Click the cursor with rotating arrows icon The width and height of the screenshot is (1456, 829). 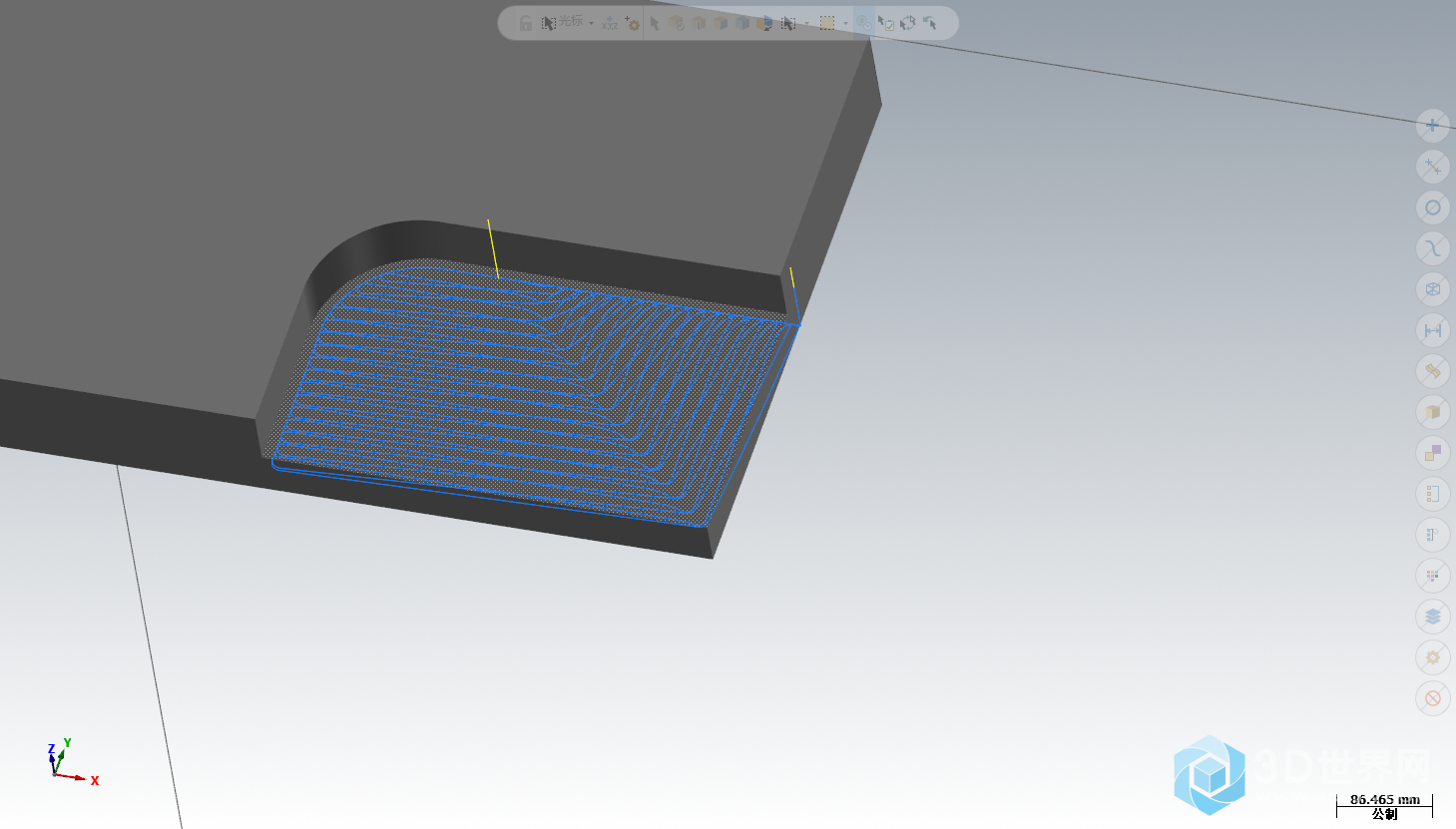908,23
